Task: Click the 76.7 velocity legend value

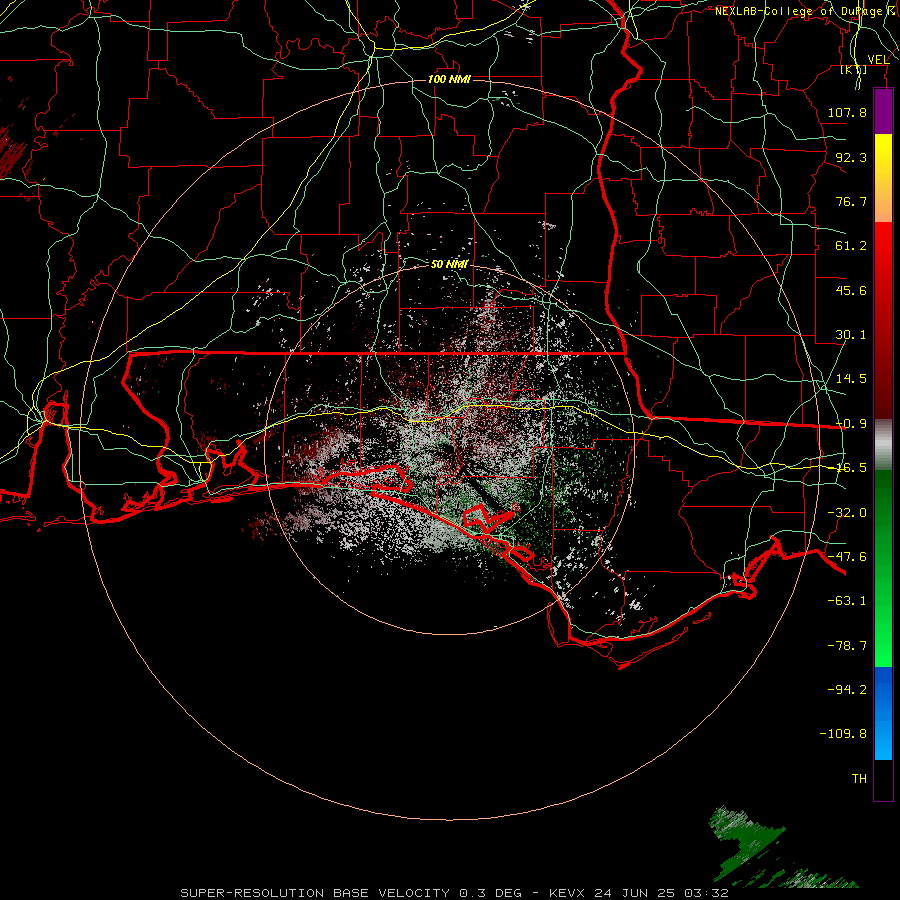Action: [851, 201]
